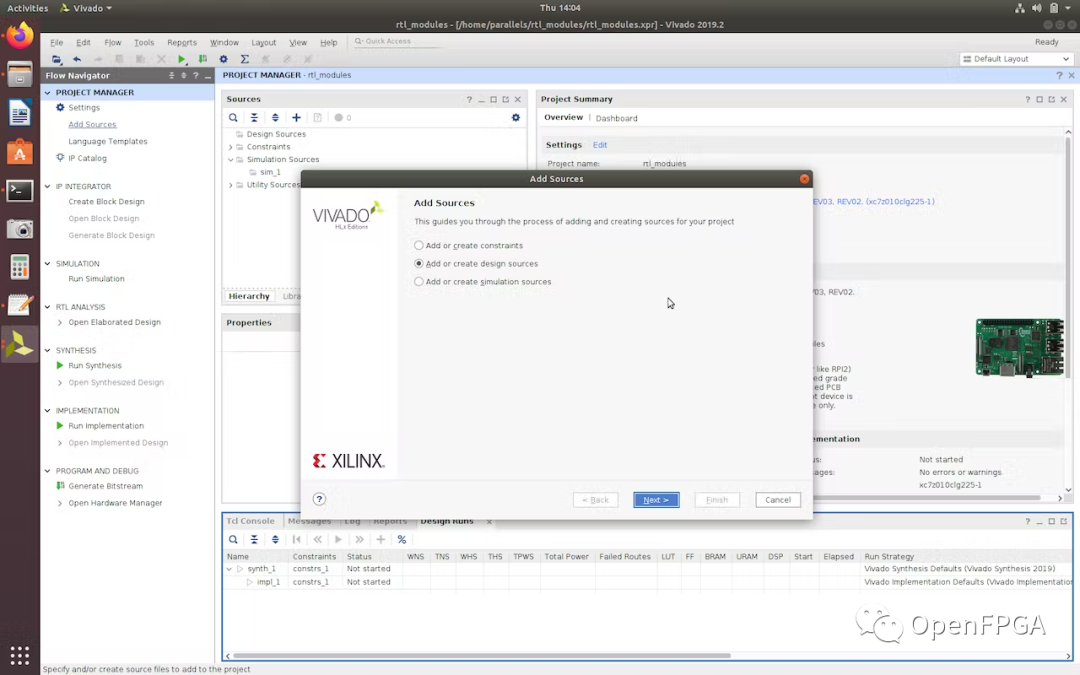Click the Open Project toolbar icon
Screen dimensions: 1080x675
(56, 59)
